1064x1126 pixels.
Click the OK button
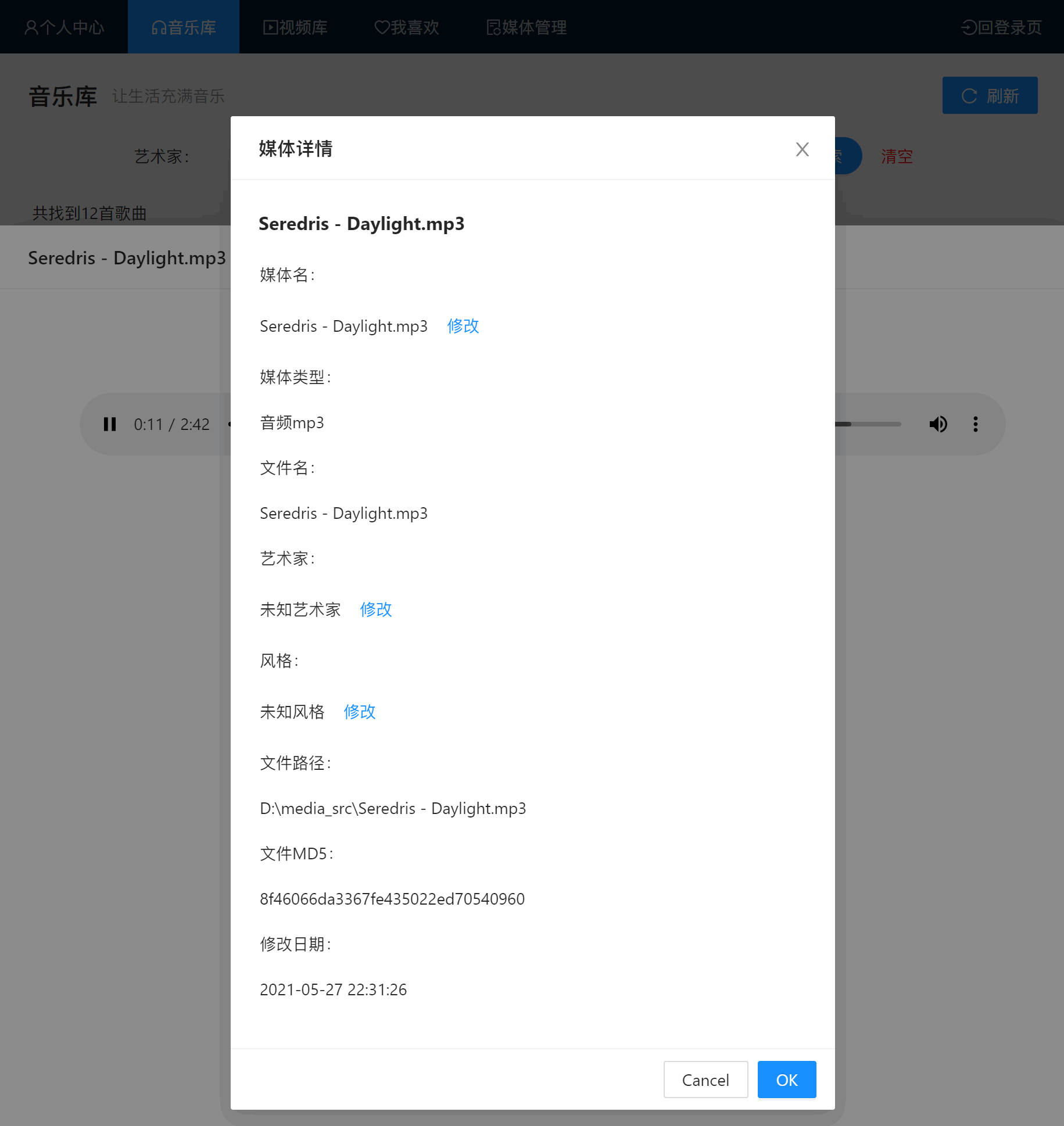787,1080
